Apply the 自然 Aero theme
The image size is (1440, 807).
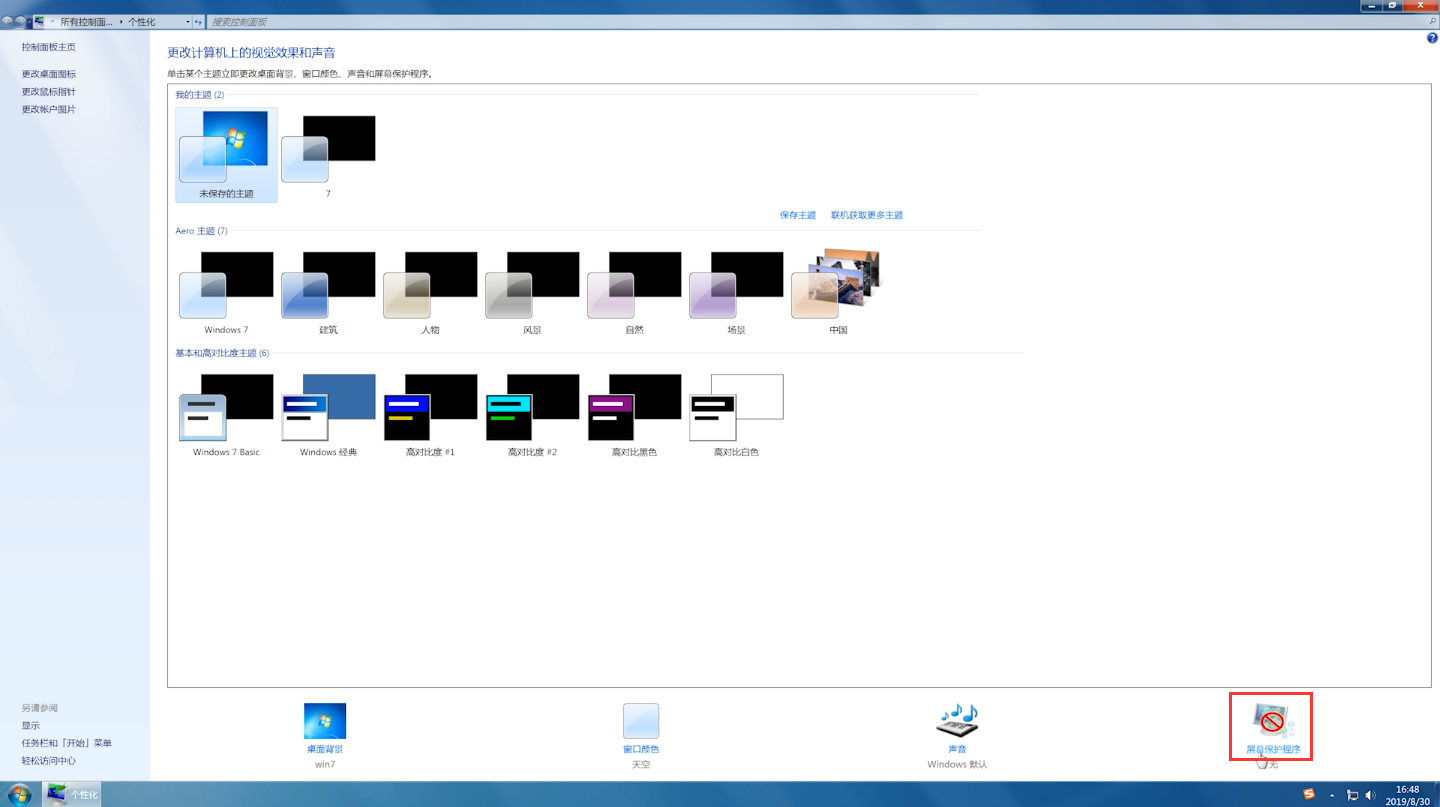click(634, 292)
